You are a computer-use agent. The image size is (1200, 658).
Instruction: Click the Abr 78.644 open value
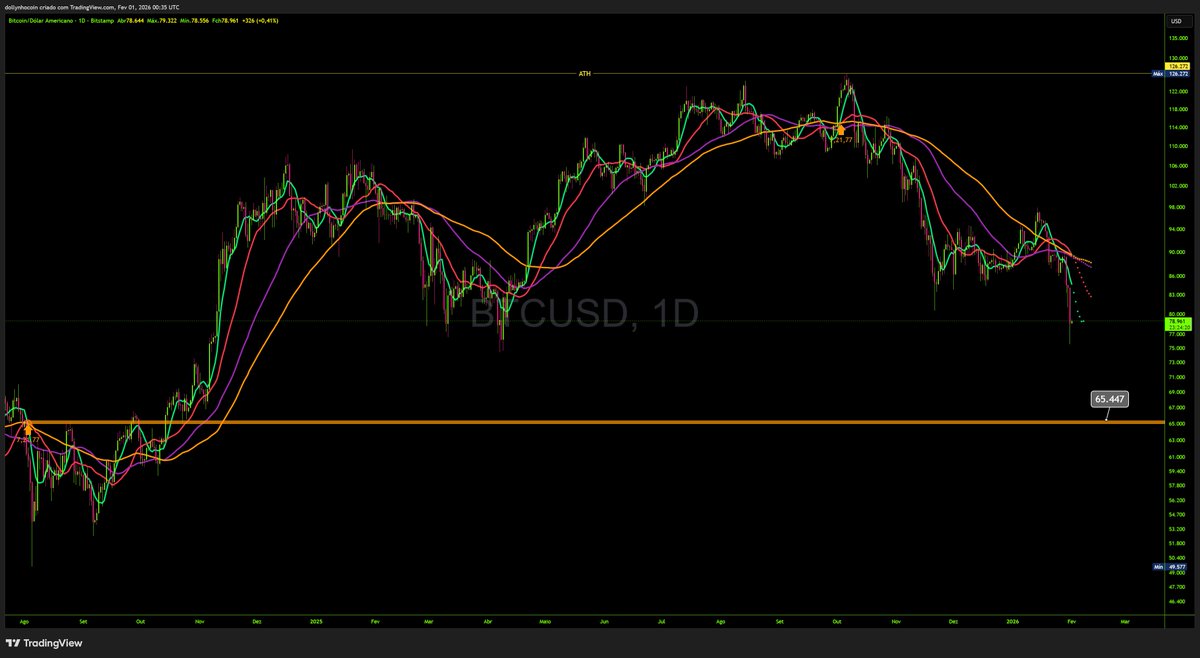tap(130, 21)
